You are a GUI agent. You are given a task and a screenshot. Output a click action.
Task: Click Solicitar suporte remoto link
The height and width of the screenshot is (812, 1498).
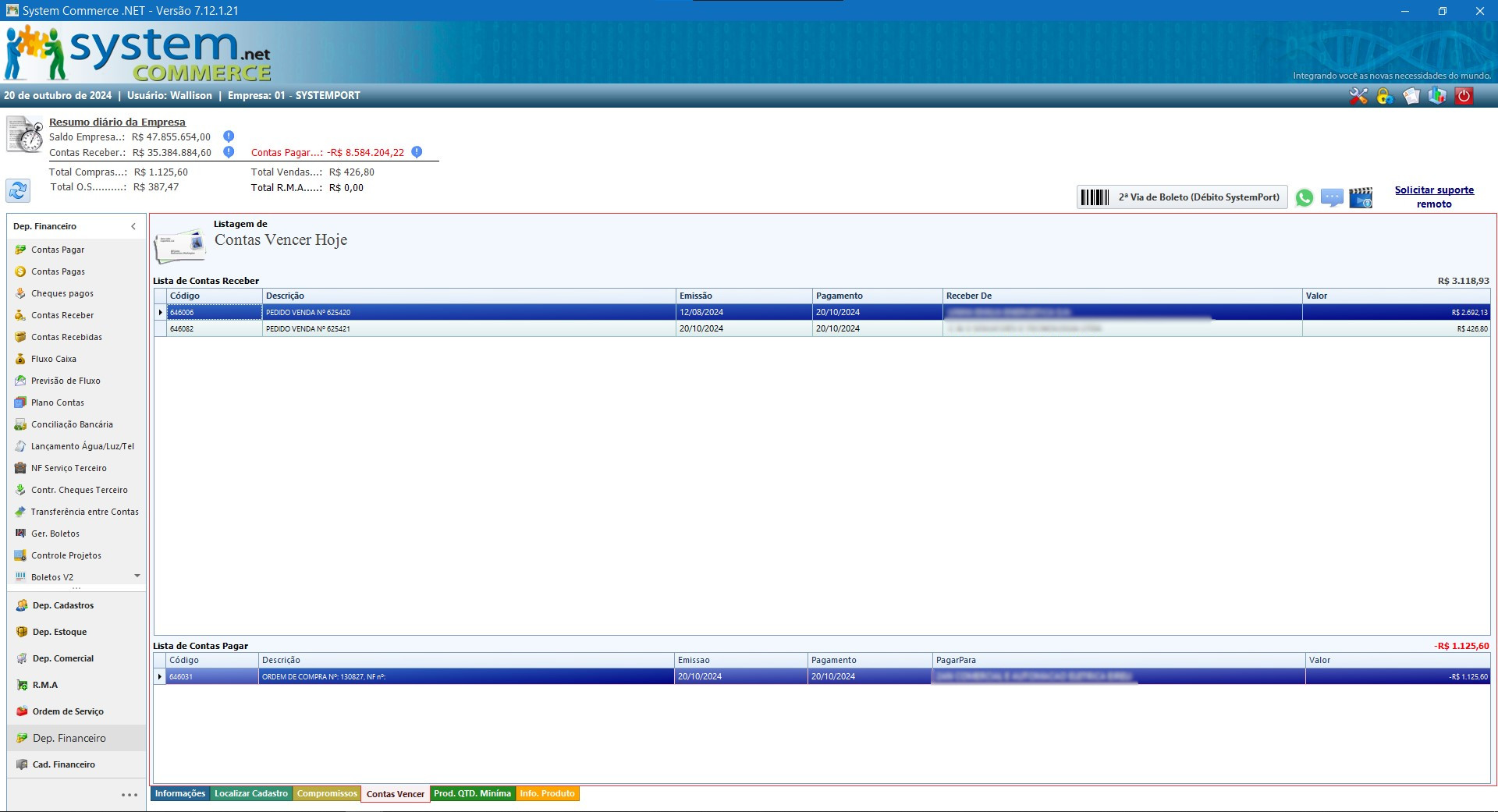click(x=1434, y=197)
